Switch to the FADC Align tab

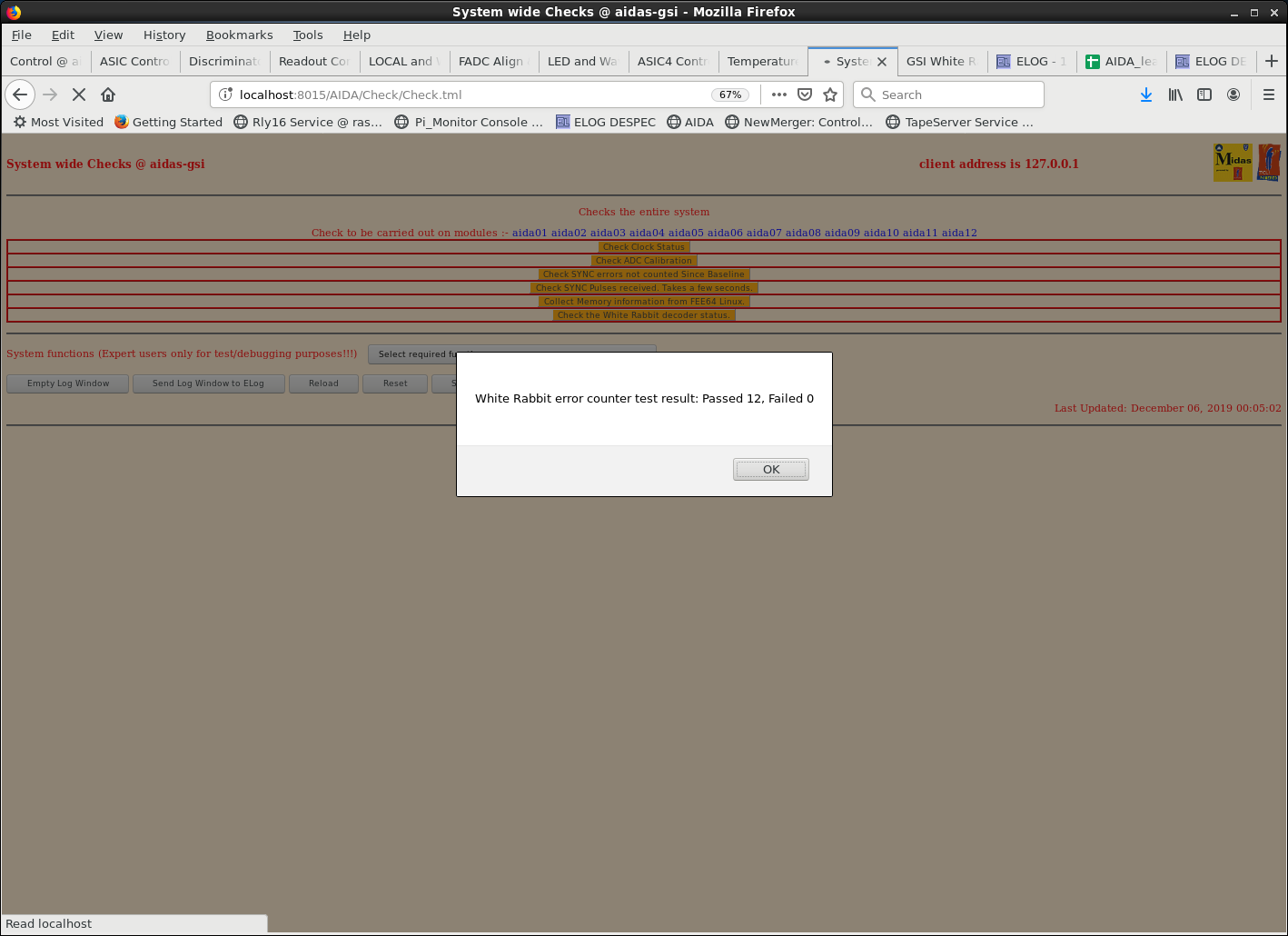pos(494,61)
